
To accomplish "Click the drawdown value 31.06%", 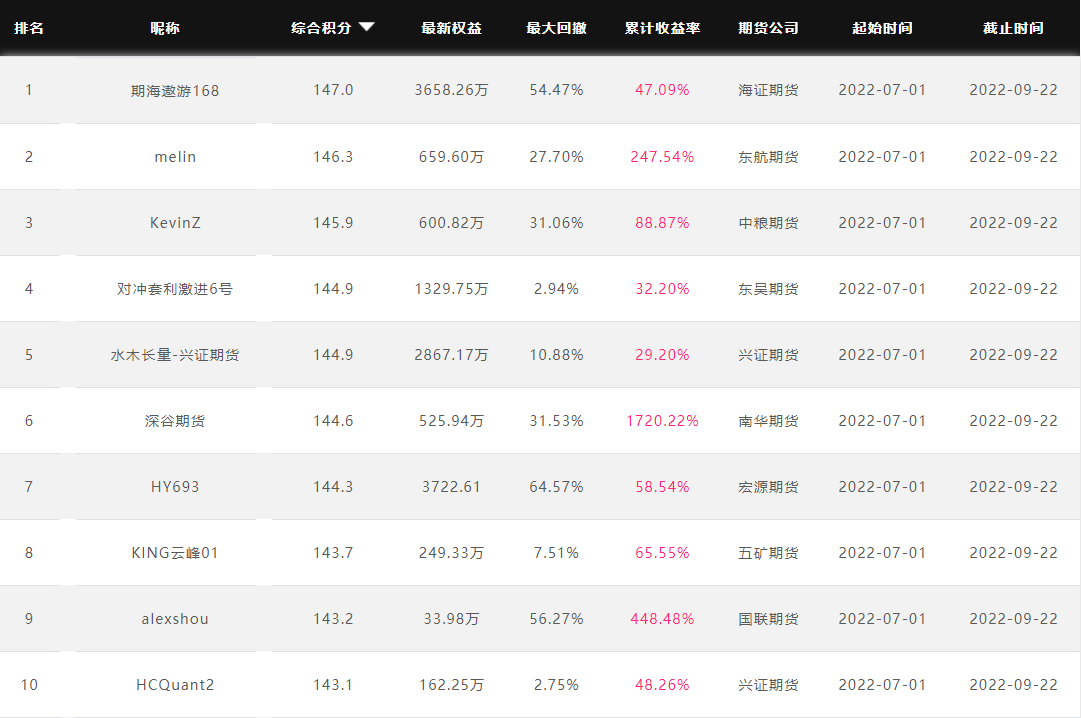I will point(556,223).
